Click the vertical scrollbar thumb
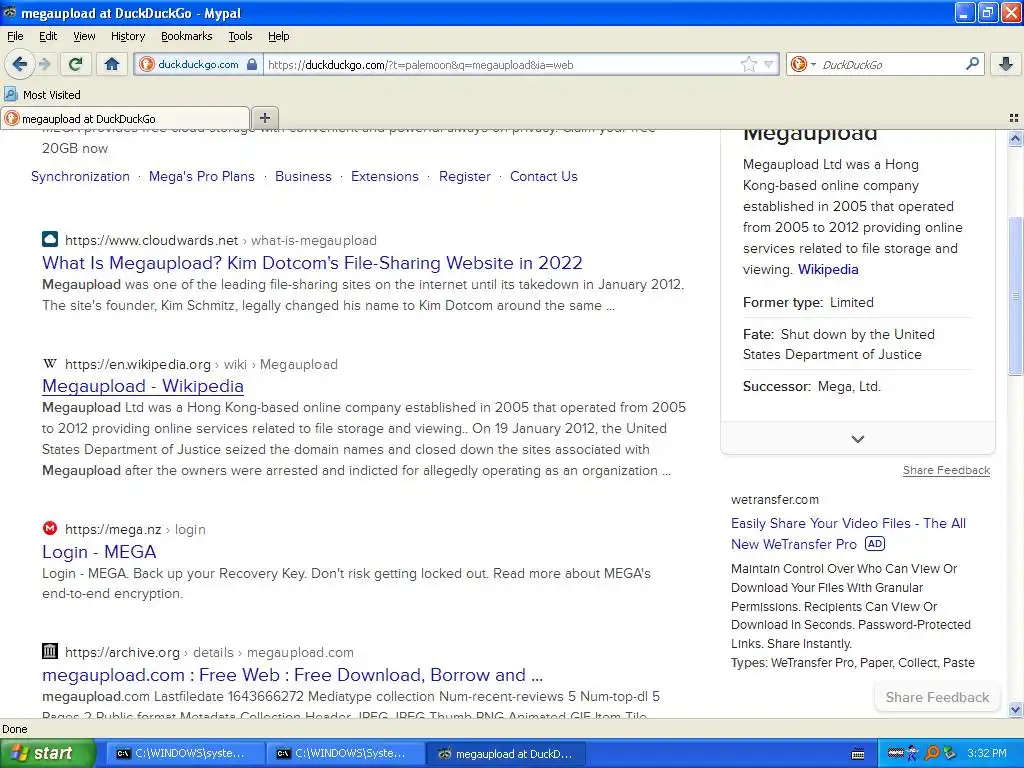Image resolution: width=1024 pixels, height=768 pixels. 1015,296
